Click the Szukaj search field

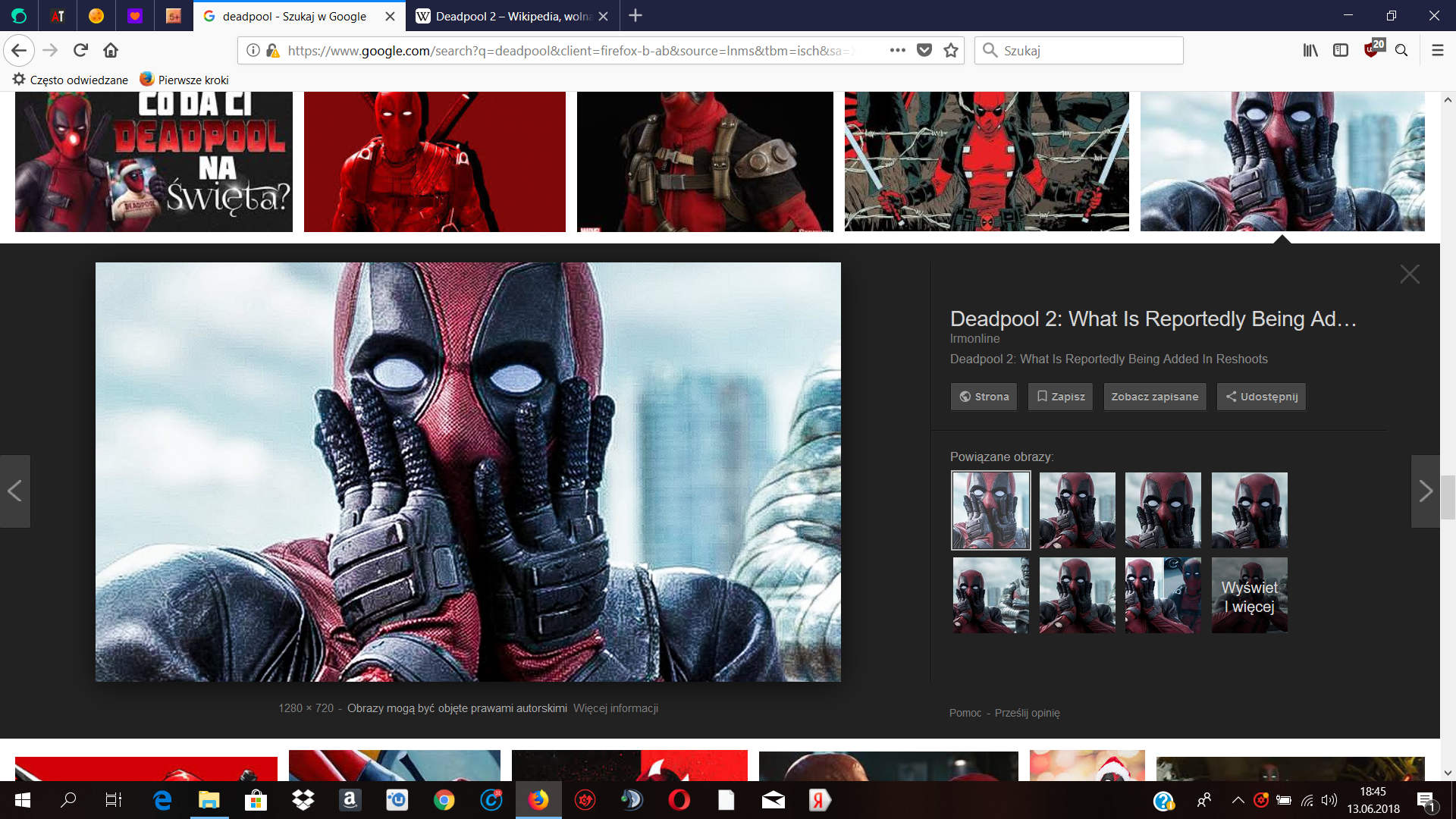click(x=1078, y=50)
